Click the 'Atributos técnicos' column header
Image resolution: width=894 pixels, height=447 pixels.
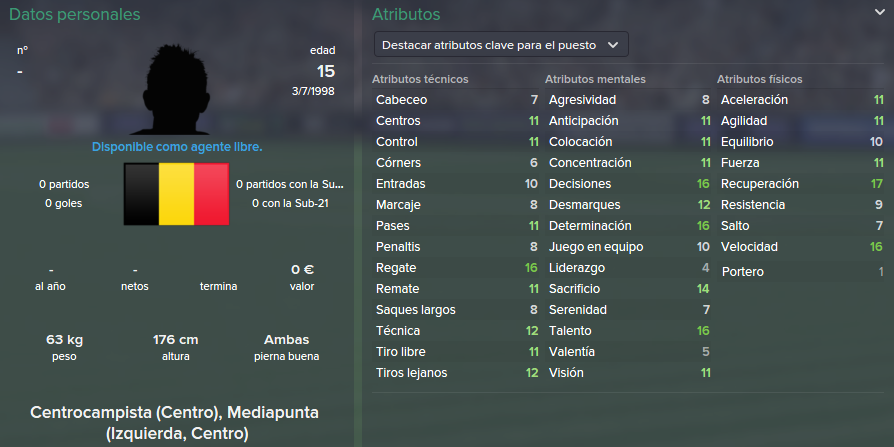pos(420,79)
